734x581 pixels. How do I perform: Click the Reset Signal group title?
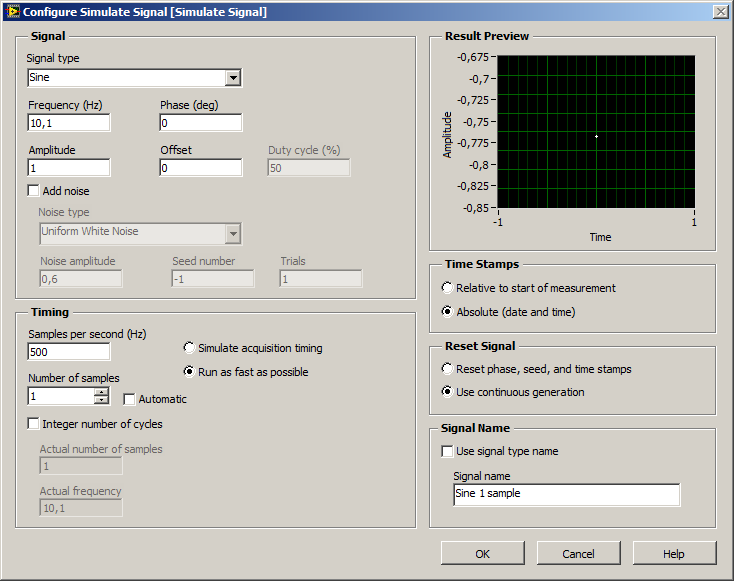coord(480,346)
